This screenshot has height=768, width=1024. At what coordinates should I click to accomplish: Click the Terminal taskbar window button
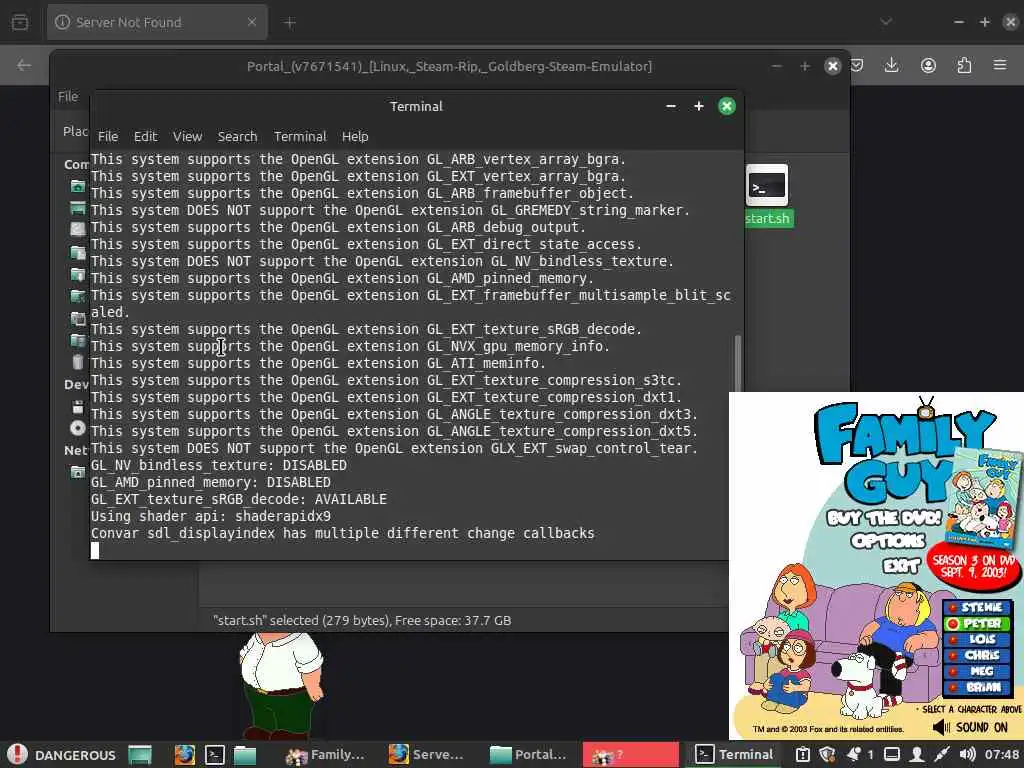point(734,755)
